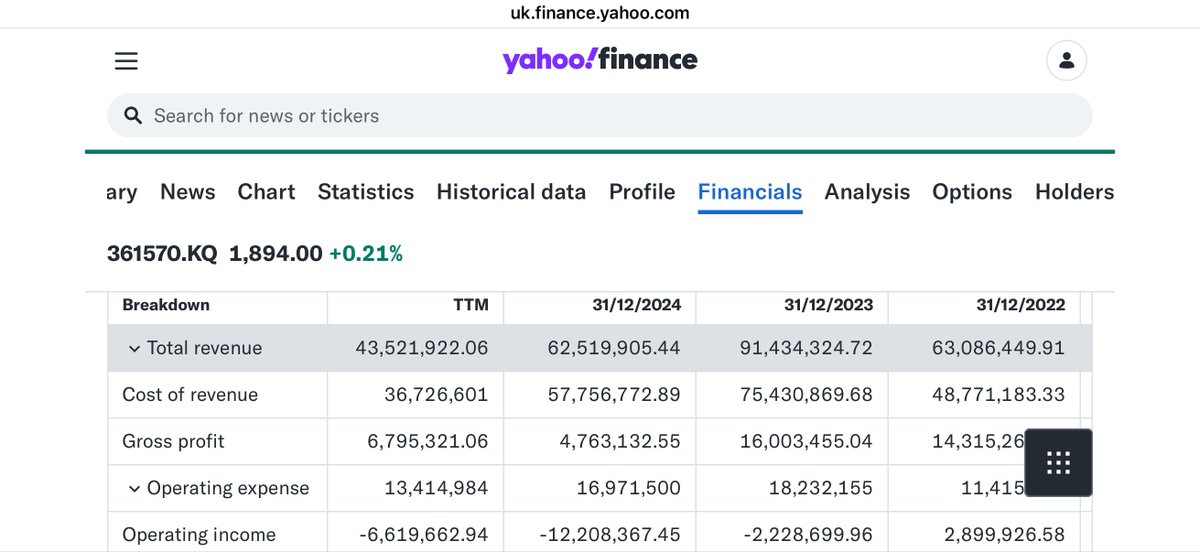The image size is (1200, 552).
Task: Collapse the Total revenue row
Action: [x=134, y=348]
